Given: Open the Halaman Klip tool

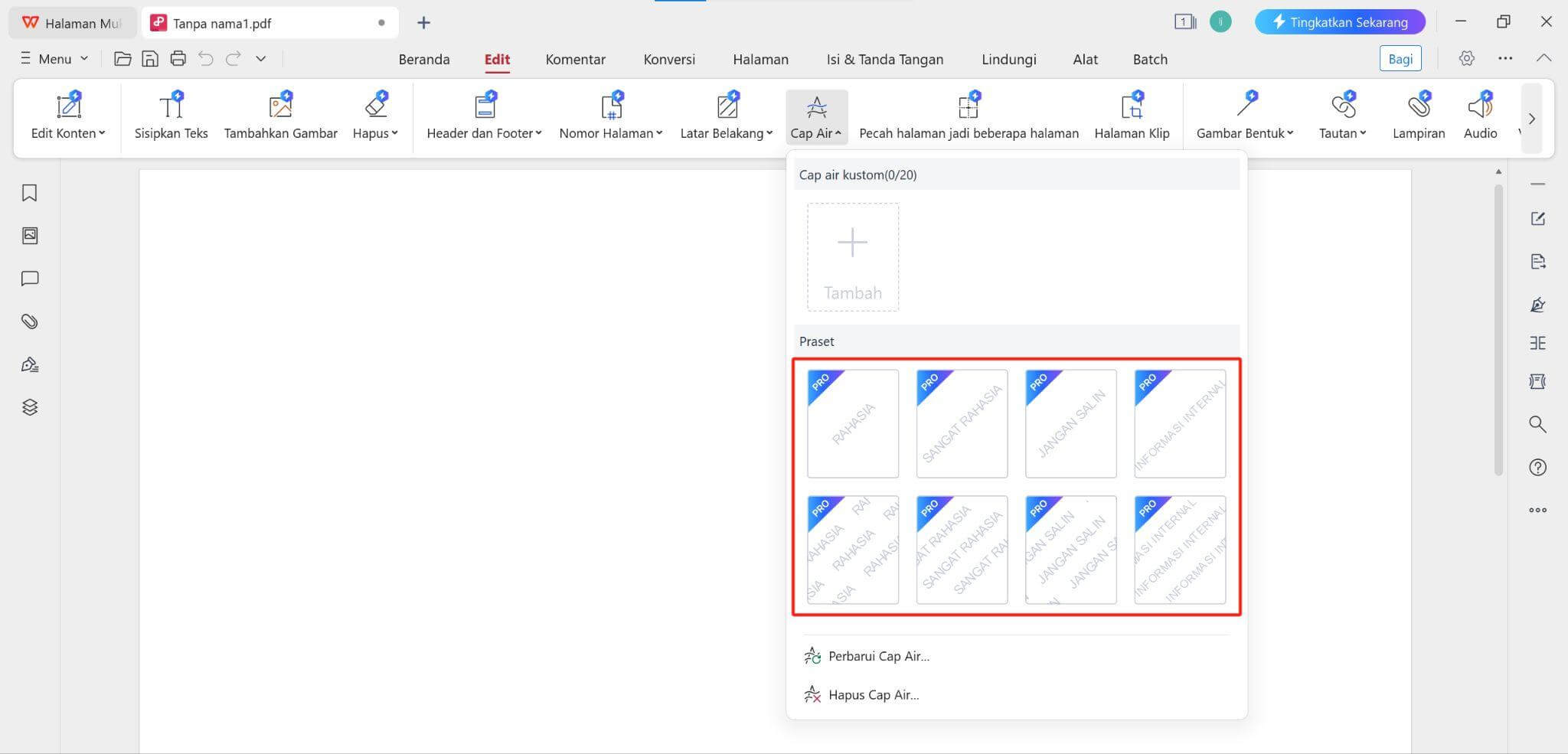Looking at the screenshot, I should coord(1132,115).
